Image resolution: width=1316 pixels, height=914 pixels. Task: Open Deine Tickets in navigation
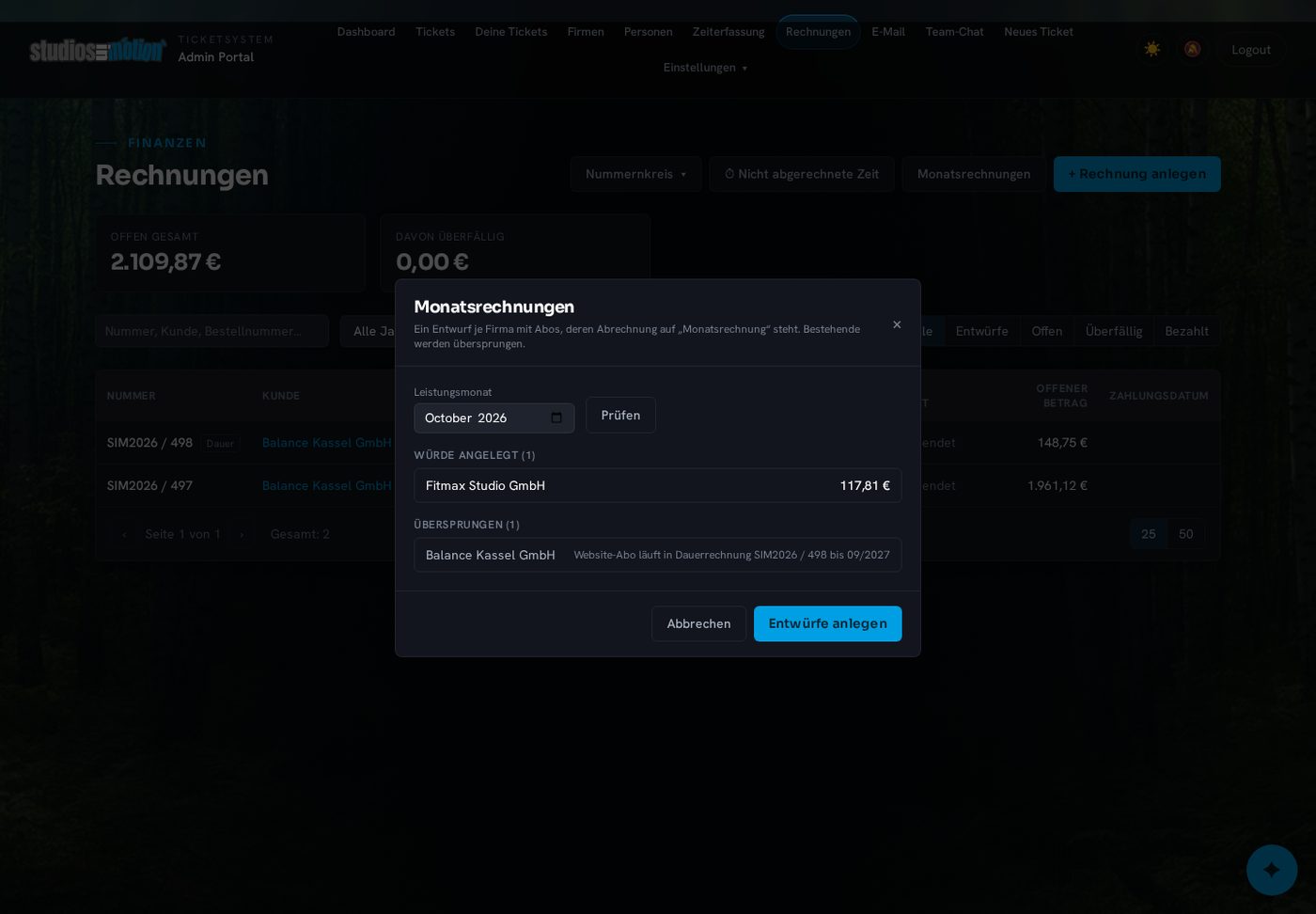point(510,32)
